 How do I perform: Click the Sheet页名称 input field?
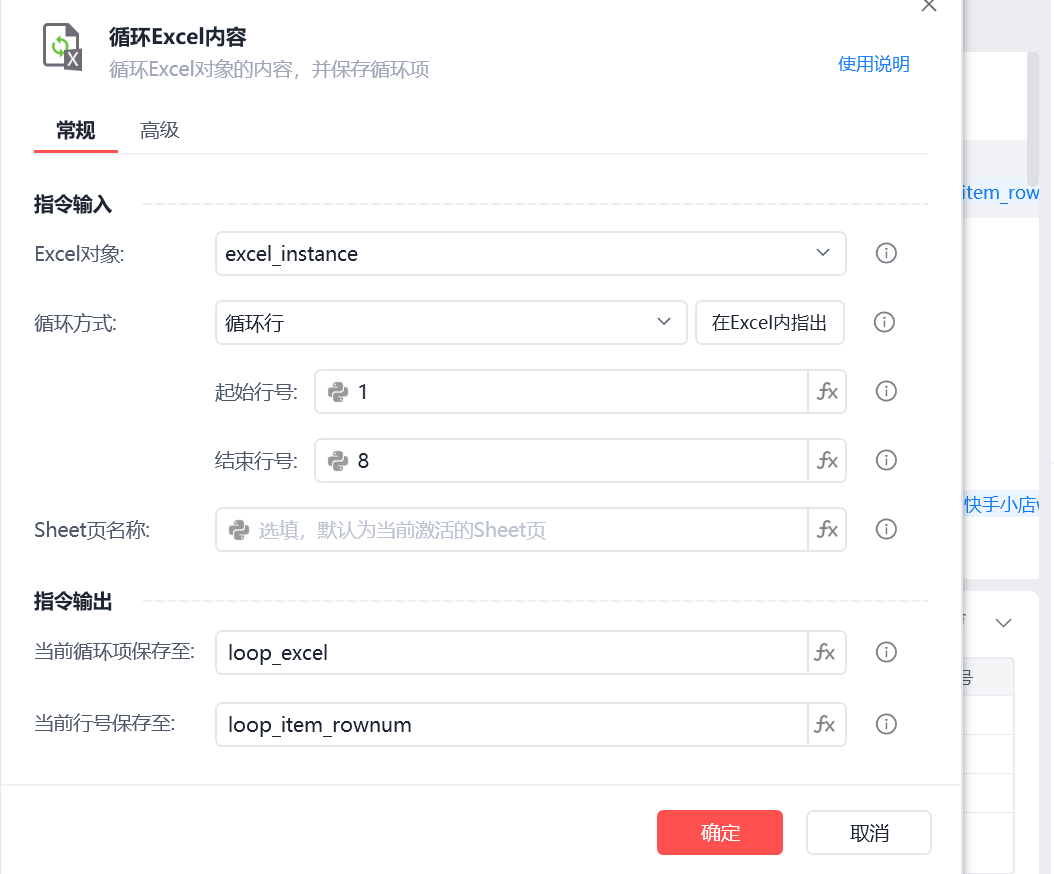pos(512,530)
